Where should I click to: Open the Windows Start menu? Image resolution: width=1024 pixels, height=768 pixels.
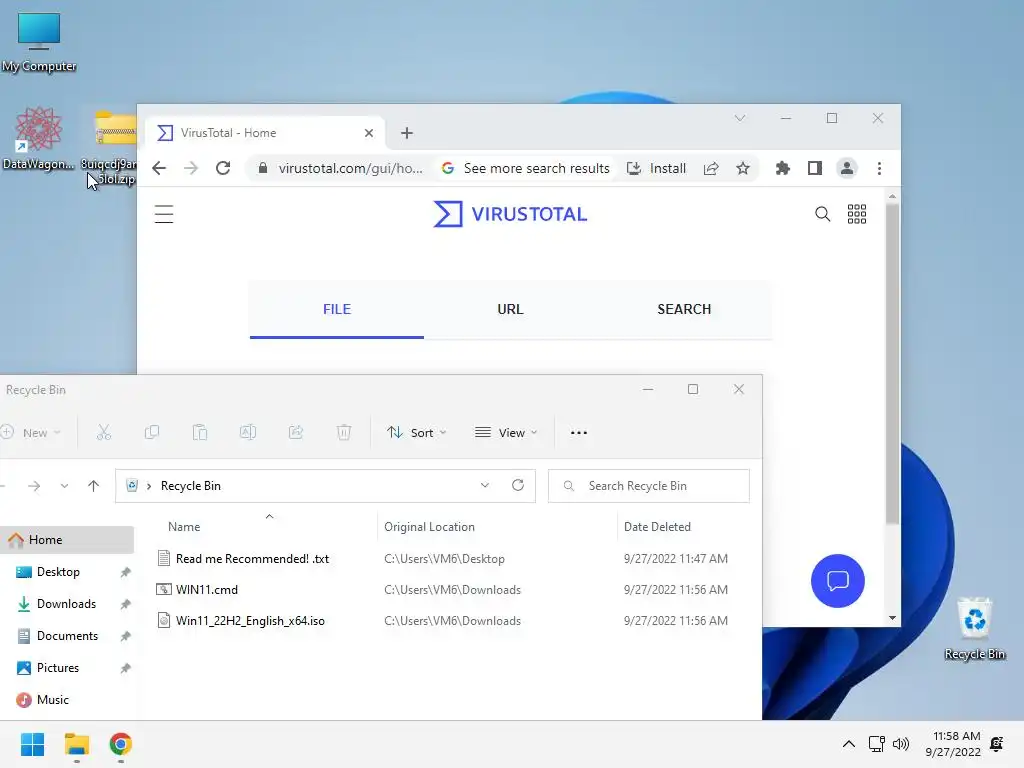point(32,744)
